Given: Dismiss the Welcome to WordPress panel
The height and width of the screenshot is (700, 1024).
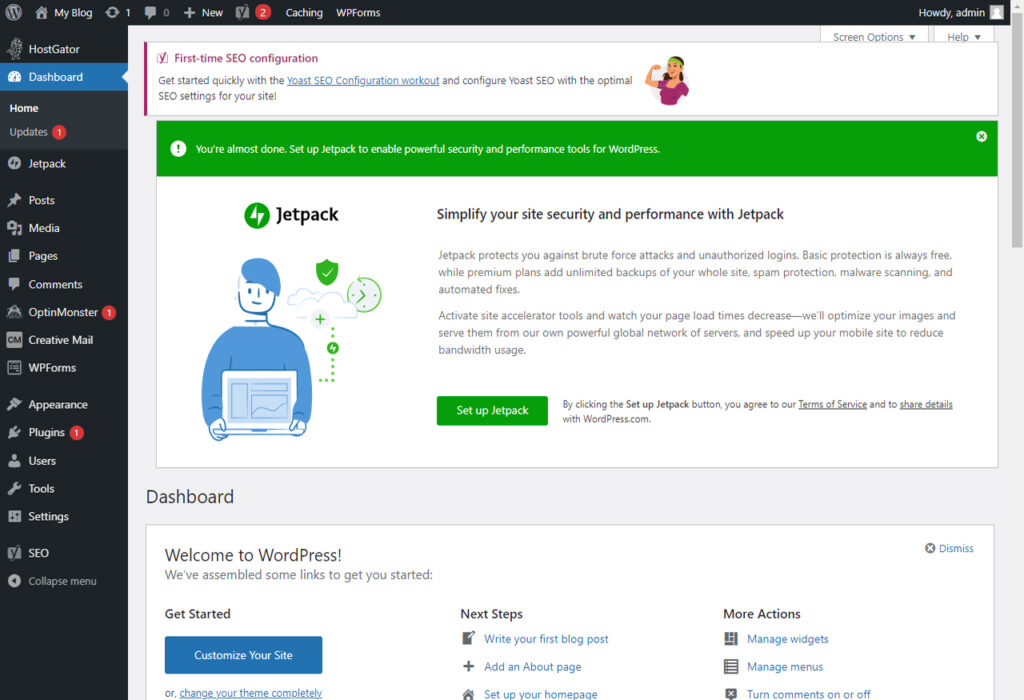Looking at the screenshot, I should (x=949, y=549).
